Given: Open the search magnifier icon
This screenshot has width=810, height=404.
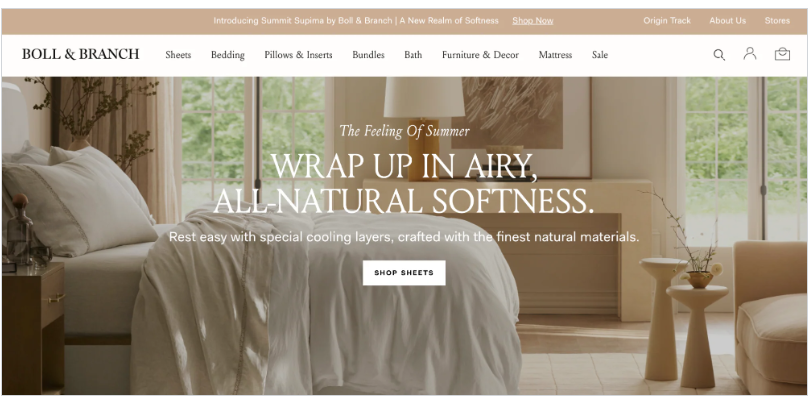Looking at the screenshot, I should [x=719, y=55].
